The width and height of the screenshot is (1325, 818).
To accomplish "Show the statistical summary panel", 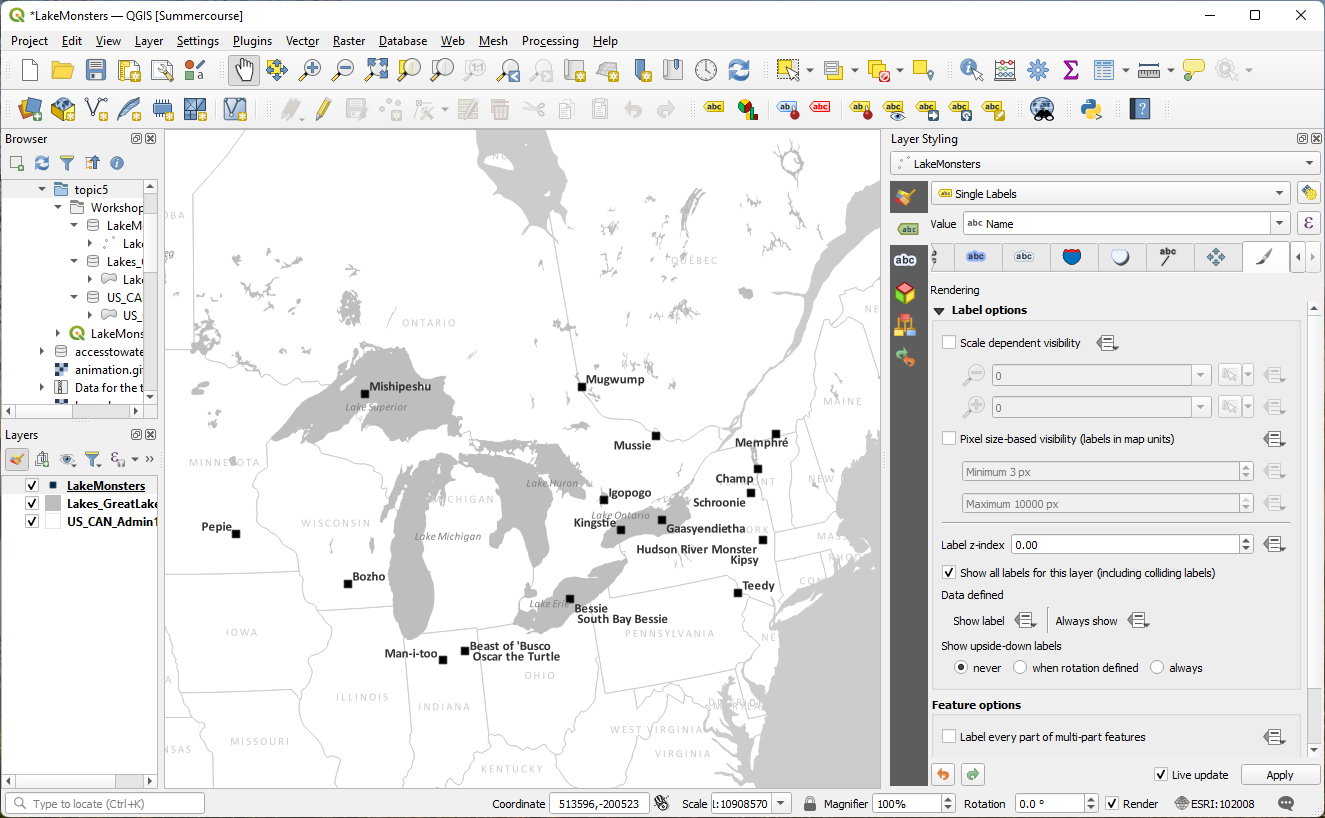I will [x=1071, y=70].
